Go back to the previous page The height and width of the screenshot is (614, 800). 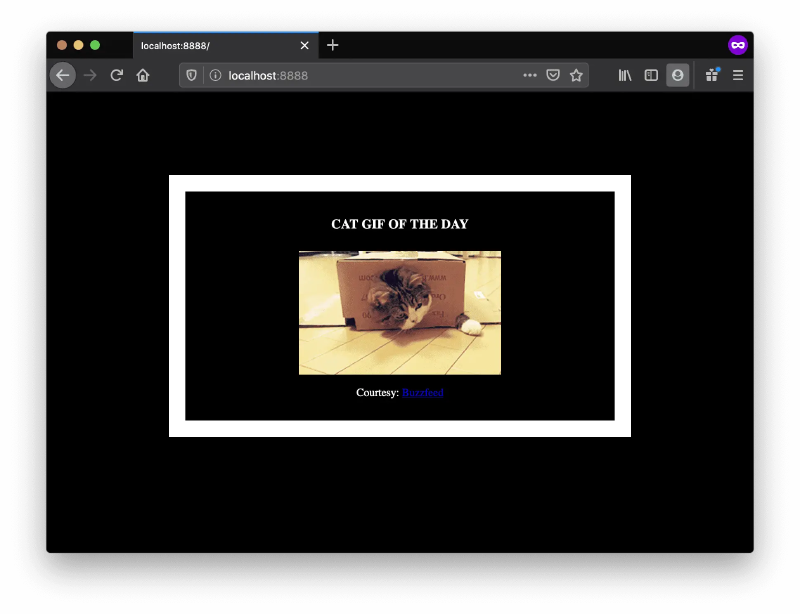(63, 75)
